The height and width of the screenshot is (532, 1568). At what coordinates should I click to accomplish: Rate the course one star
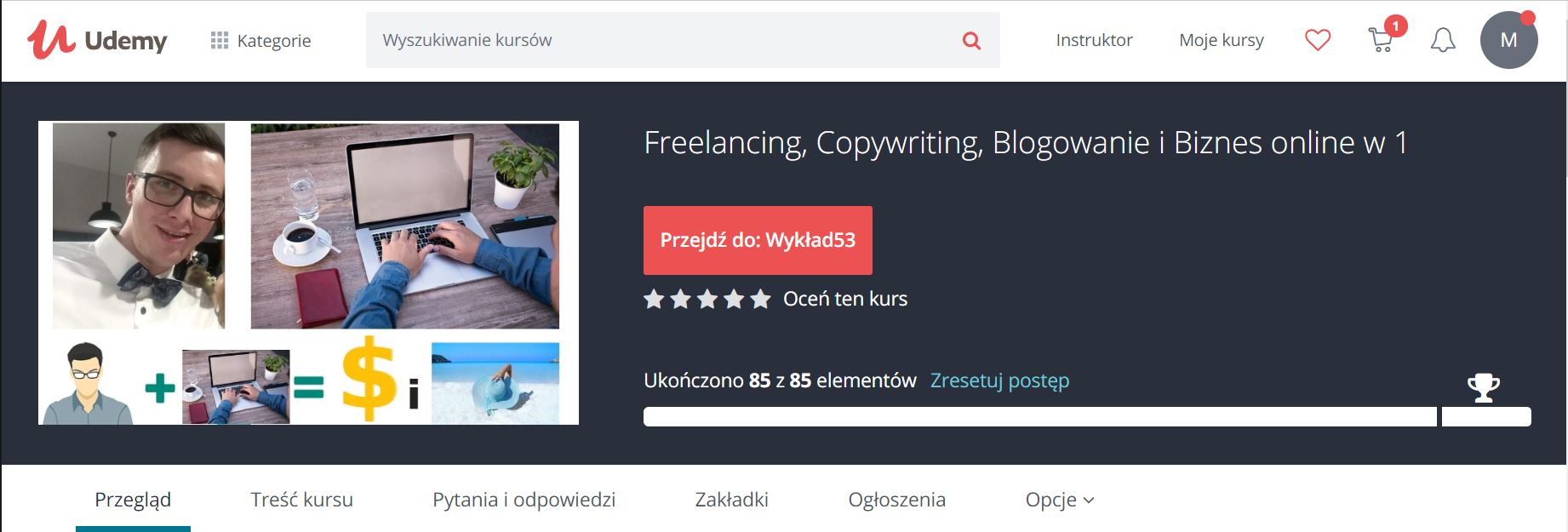654,299
